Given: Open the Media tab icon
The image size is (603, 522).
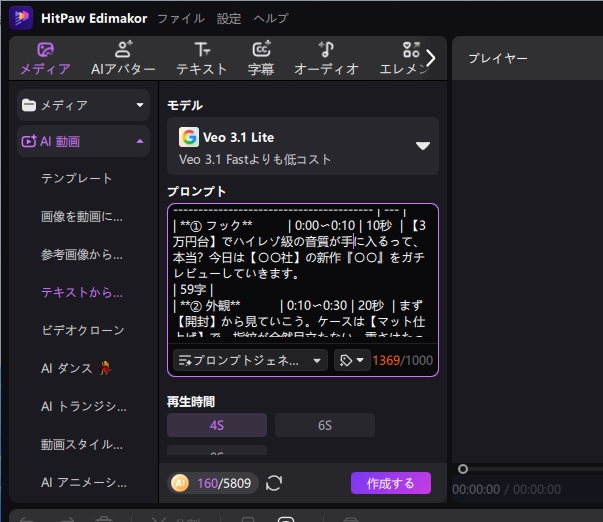Looking at the screenshot, I should pyautogui.click(x=45, y=49).
